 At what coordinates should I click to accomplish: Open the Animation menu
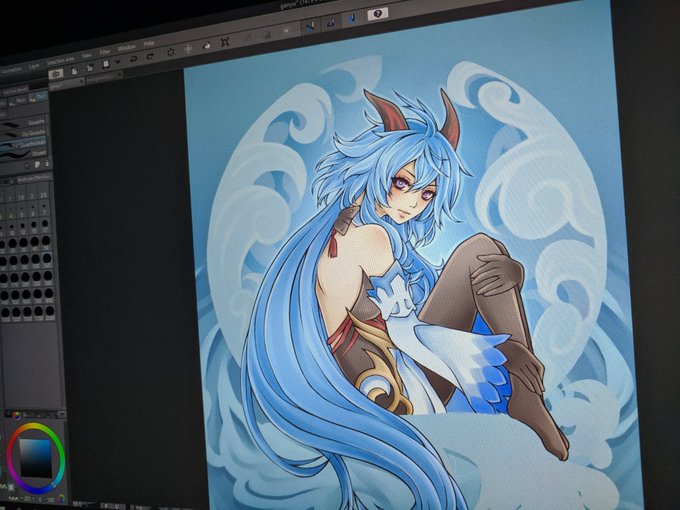click(11, 70)
